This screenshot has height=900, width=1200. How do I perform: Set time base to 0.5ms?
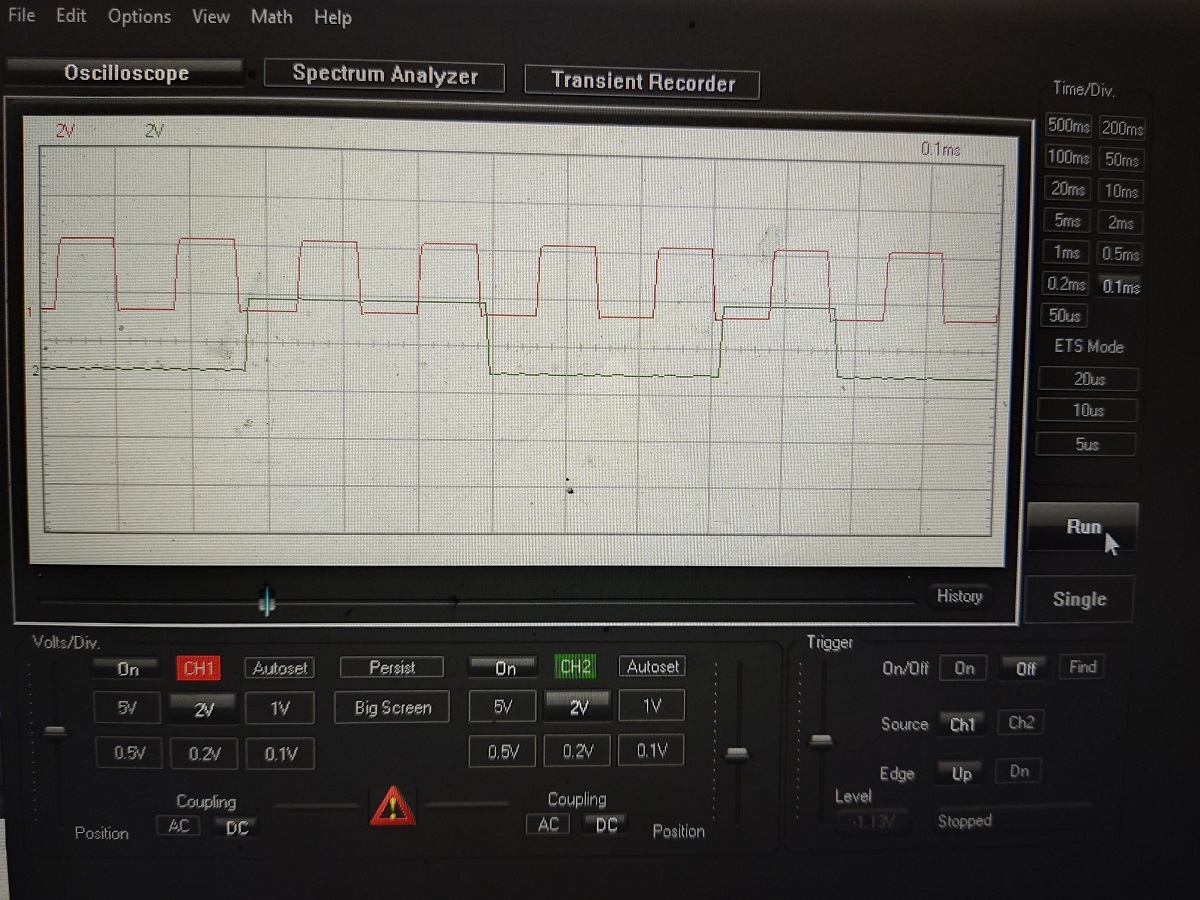pos(1120,254)
